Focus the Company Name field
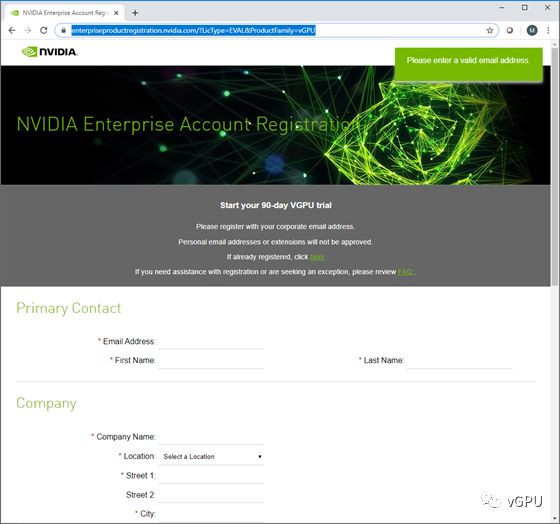Image resolution: width=560 pixels, height=524 pixels. (211, 437)
